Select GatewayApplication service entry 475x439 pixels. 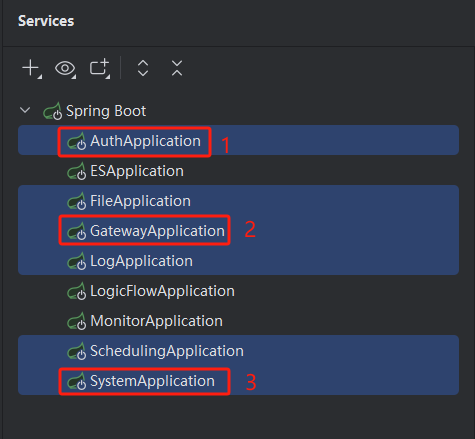pyautogui.click(x=238, y=231)
